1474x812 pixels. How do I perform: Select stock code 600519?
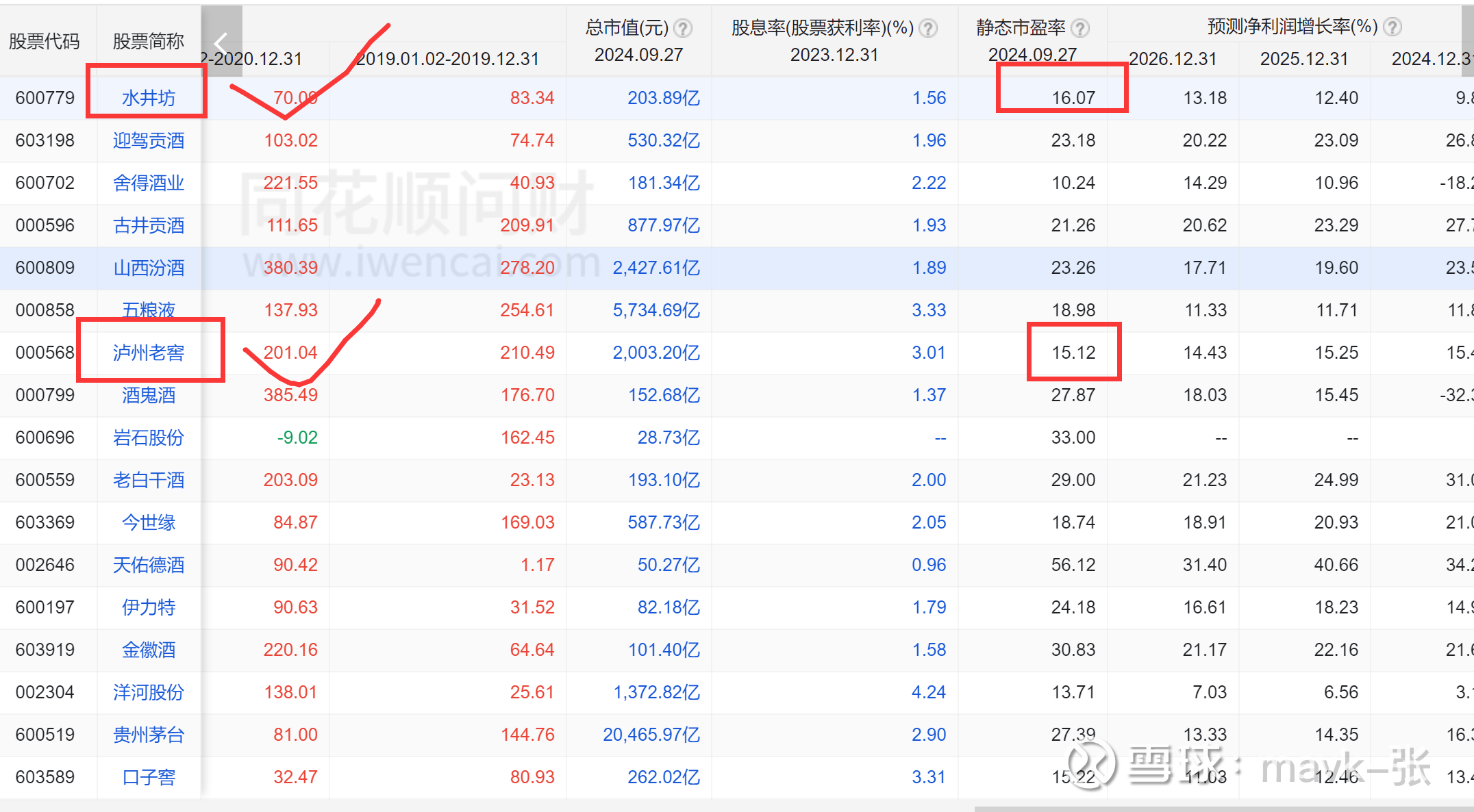click(45, 735)
